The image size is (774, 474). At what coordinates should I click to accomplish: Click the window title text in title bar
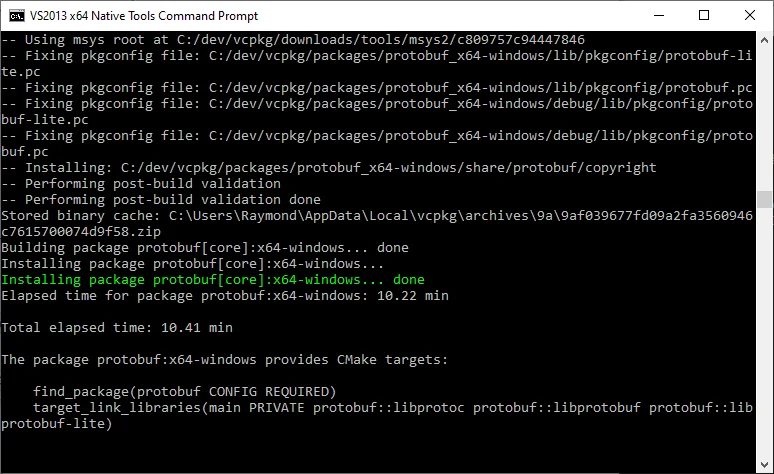click(144, 16)
